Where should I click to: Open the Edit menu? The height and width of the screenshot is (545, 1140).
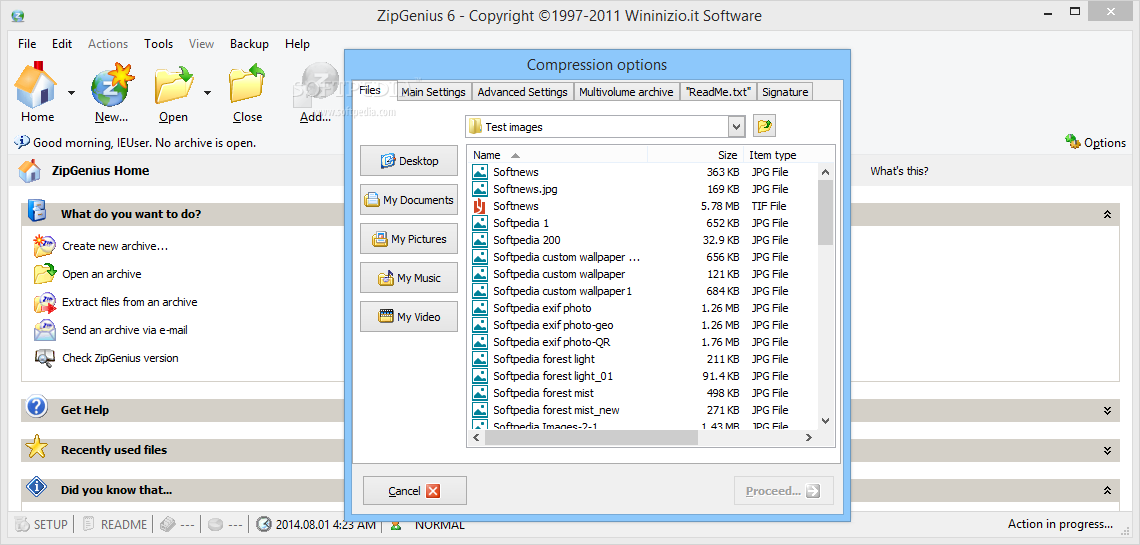(62, 44)
